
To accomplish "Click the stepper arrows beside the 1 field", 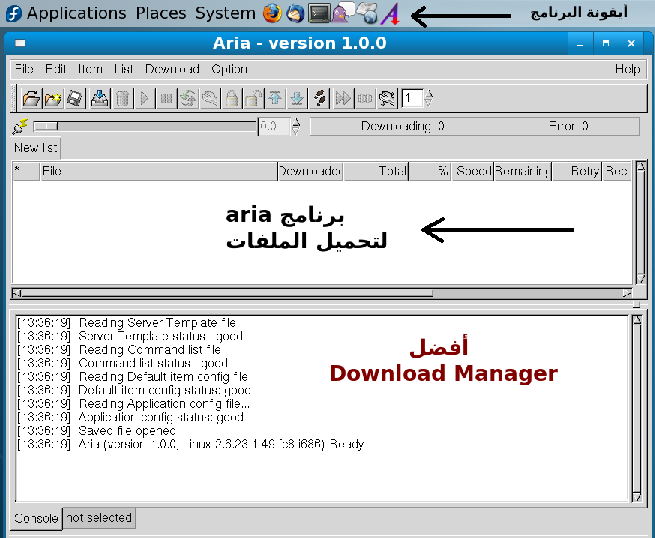I will click(429, 99).
